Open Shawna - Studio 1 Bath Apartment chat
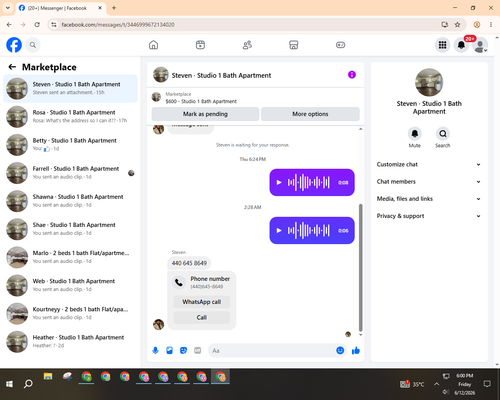500x400 pixels. tap(70, 201)
